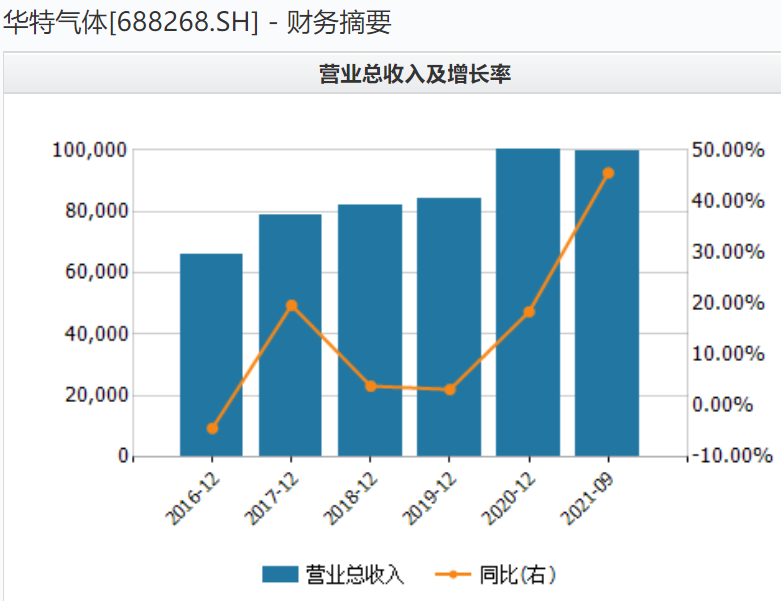781x601 pixels.
Task: Click the 2016-12 revenue bar
Action: (x=211, y=355)
